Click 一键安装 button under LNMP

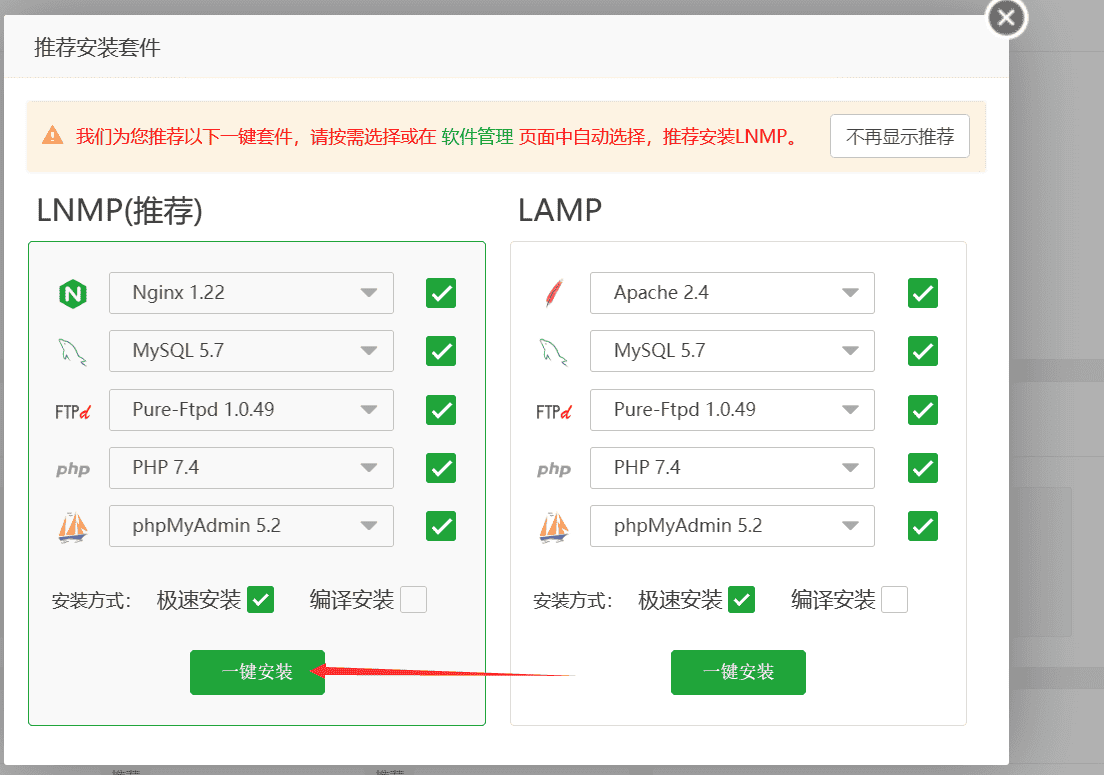pos(258,672)
